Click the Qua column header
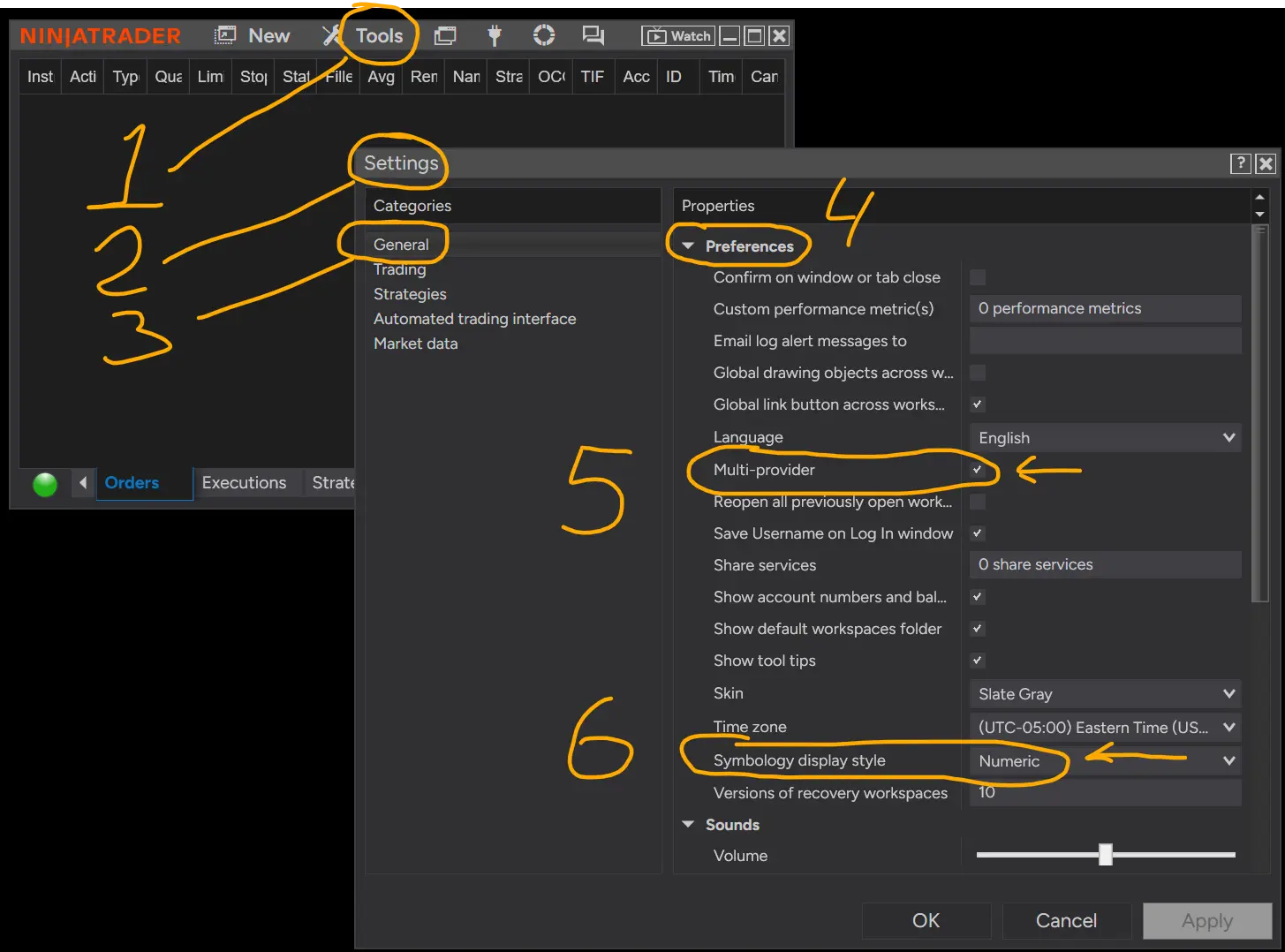The height and width of the screenshot is (952, 1285). tap(169, 77)
